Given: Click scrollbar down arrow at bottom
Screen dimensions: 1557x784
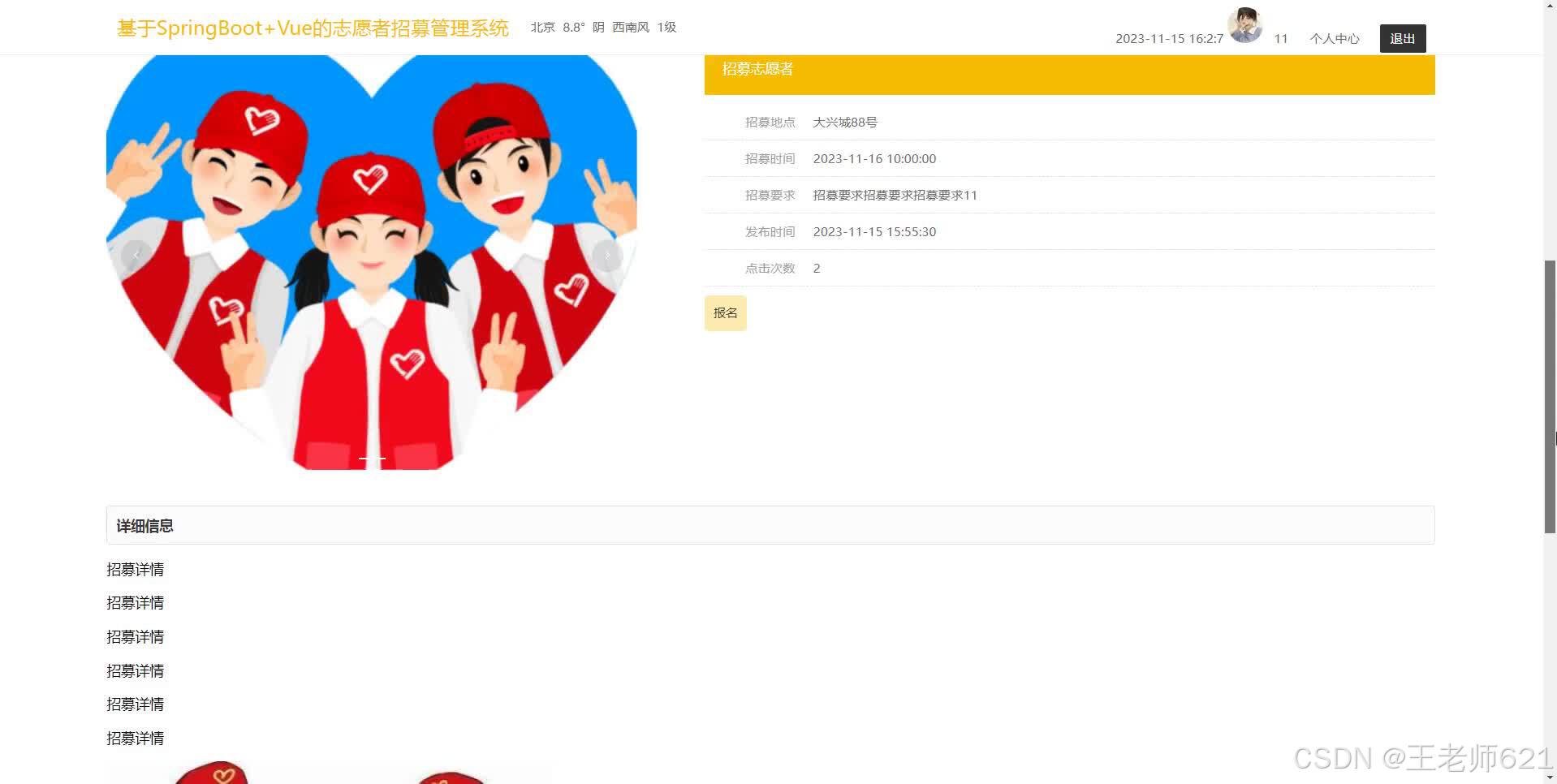Looking at the screenshot, I should point(1550,778).
